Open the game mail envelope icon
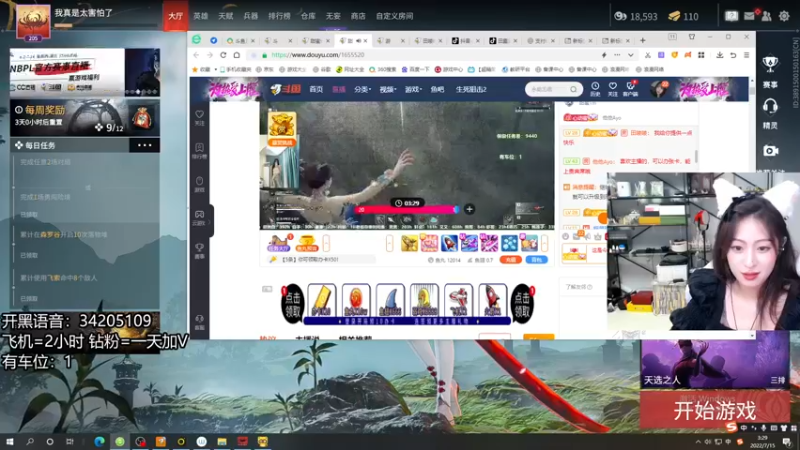Screen dimensions: 800x450 click(749, 16)
